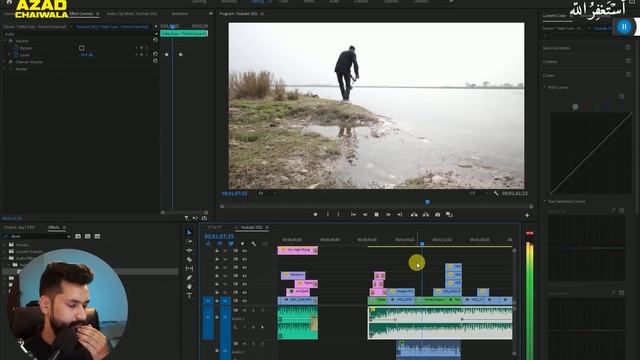Click home icon at top left
Screen dimensions: 640x360
click(x=9, y=2)
